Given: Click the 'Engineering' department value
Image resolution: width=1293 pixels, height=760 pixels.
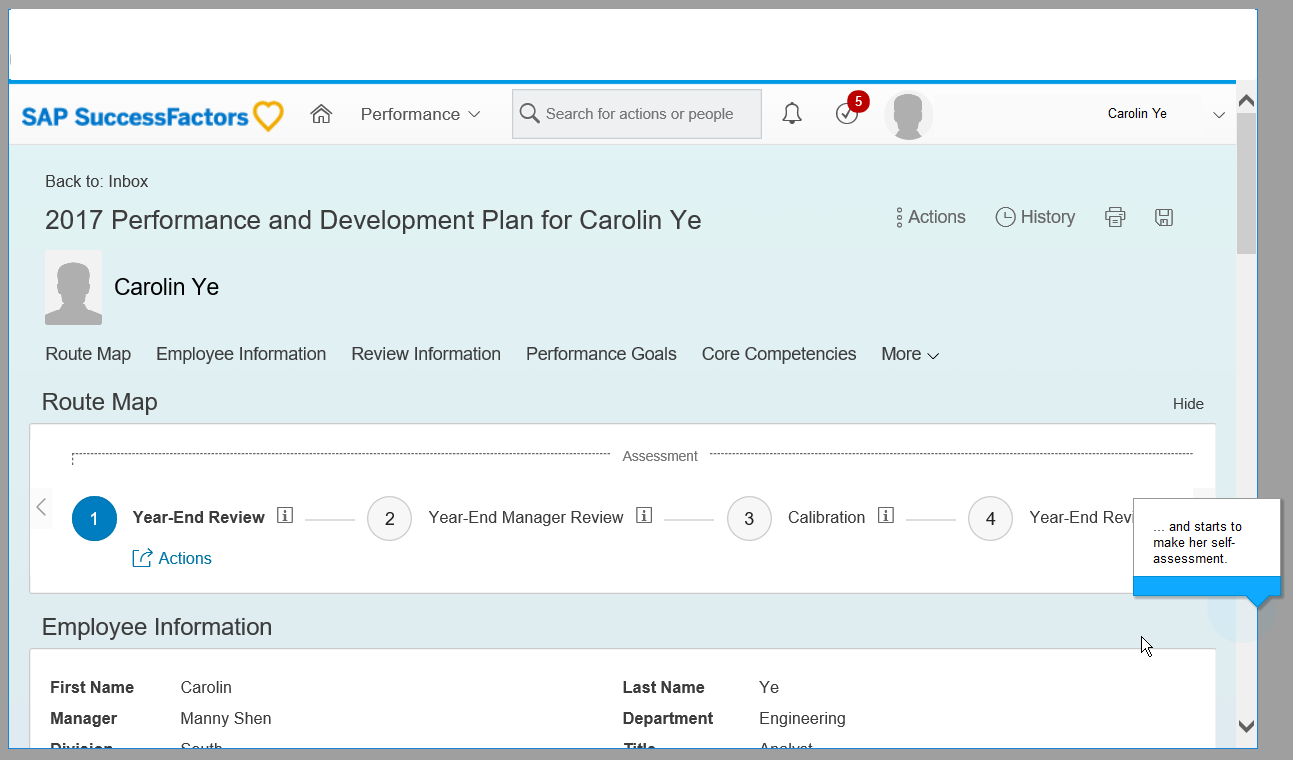Looking at the screenshot, I should point(802,718).
